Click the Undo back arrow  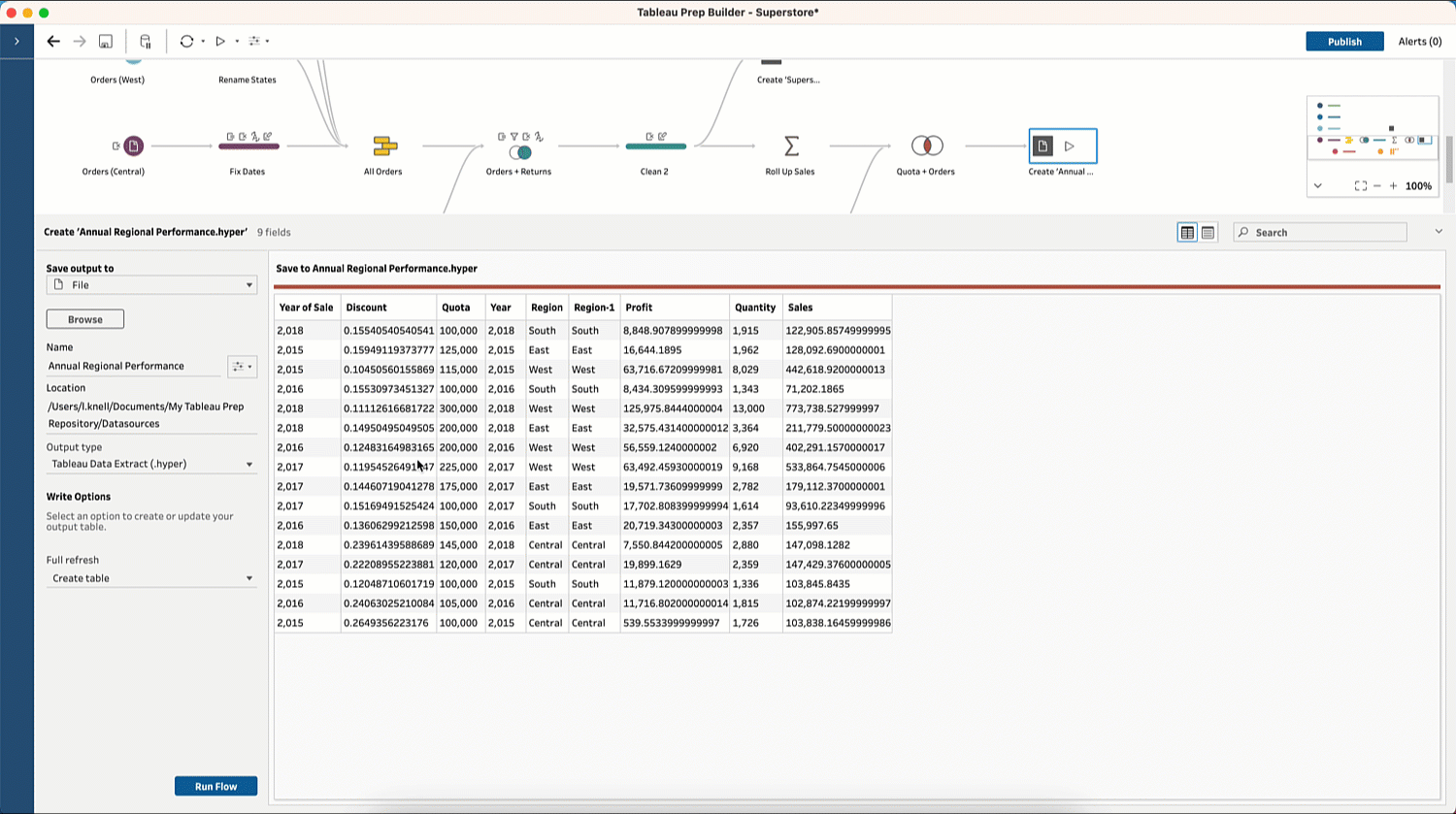pos(53,41)
